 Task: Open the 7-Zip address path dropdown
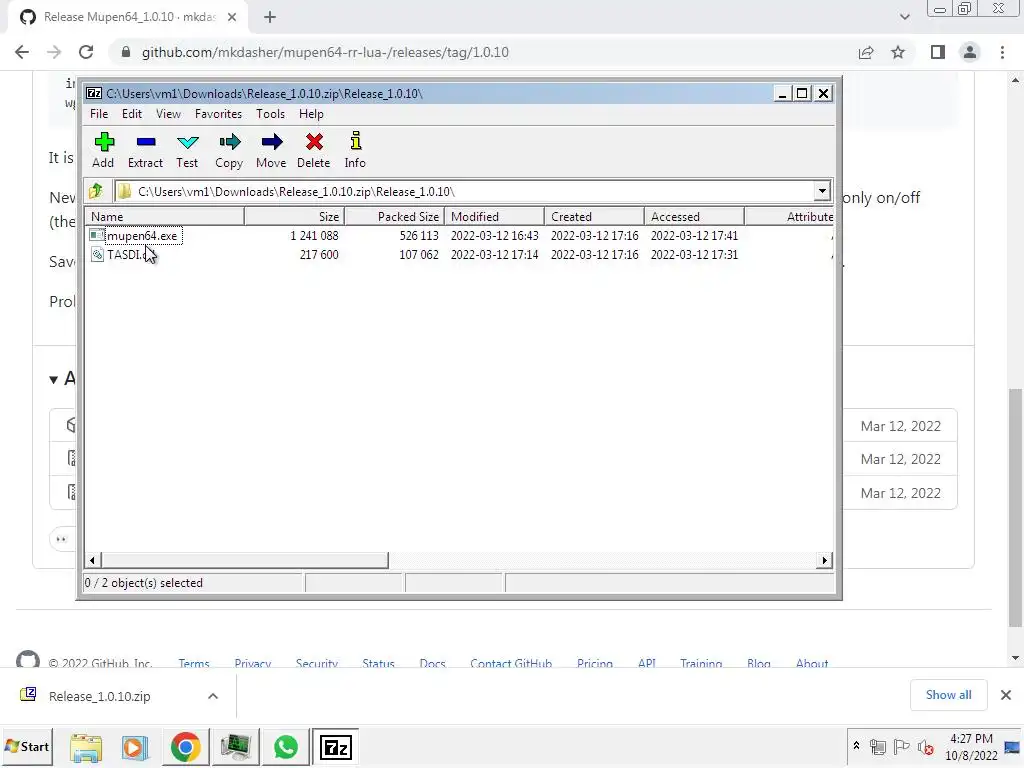click(822, 191)
